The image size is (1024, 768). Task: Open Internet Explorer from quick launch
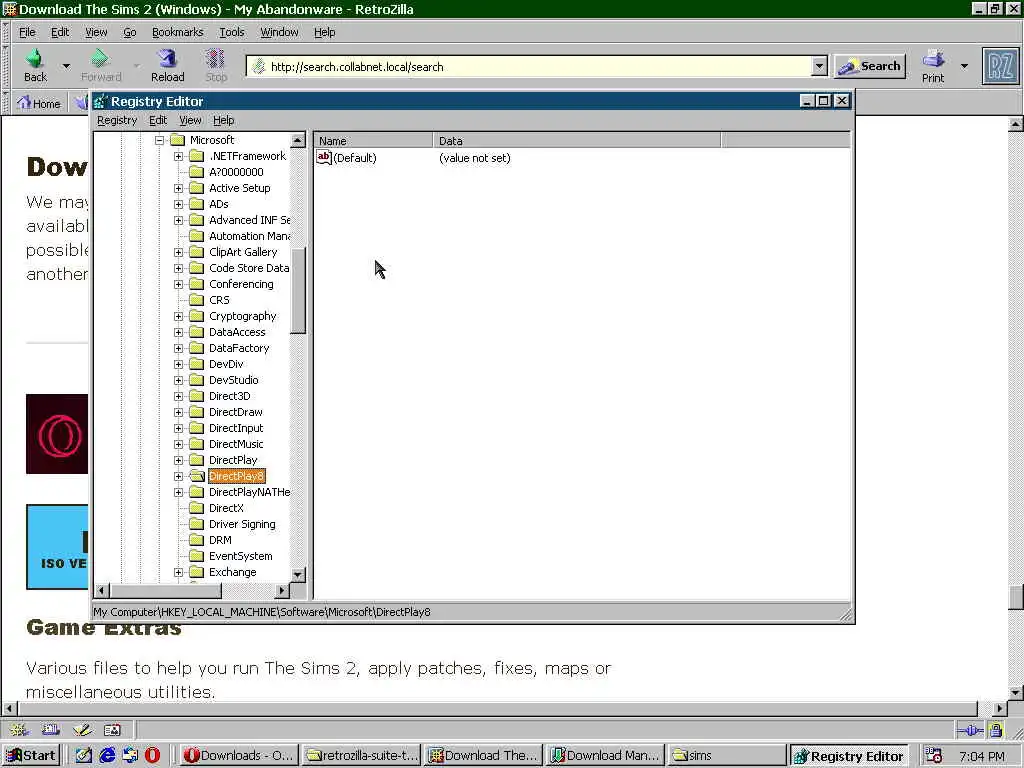[x=107, y=755]
